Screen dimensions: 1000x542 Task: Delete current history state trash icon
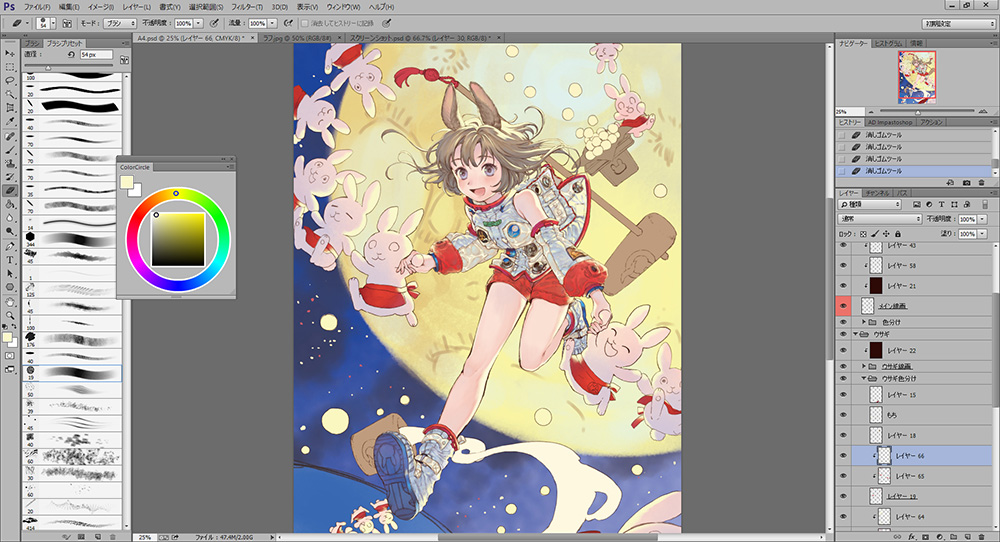click(982, 183)
